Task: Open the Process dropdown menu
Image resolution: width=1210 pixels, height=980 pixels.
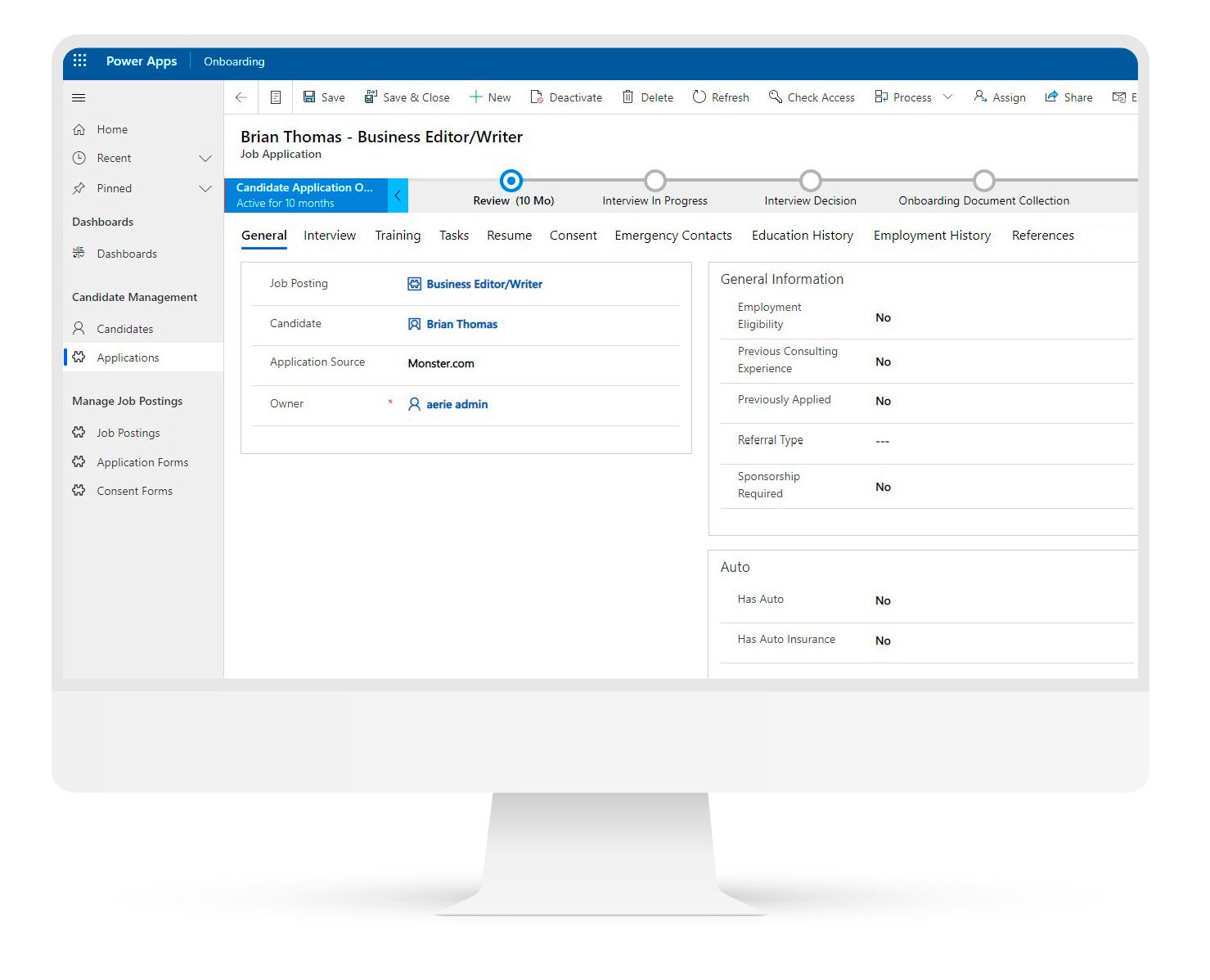Action: pyautogui.click(x=947, y=97)
